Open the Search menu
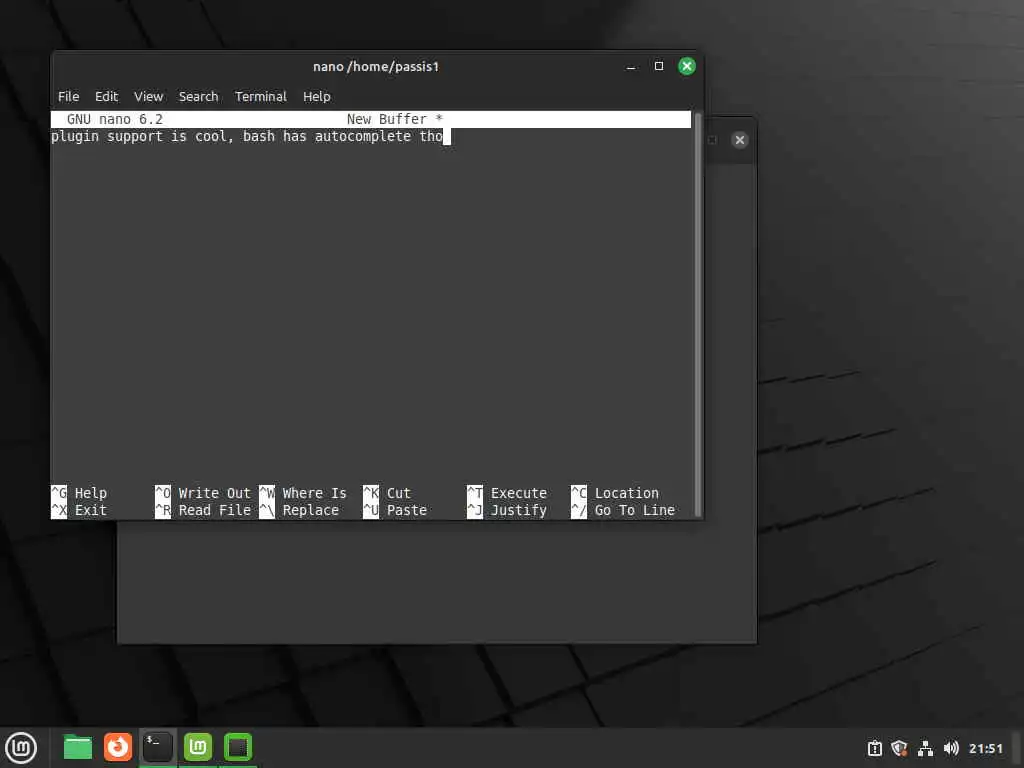1024x768 pixels. tap(199, 97)
